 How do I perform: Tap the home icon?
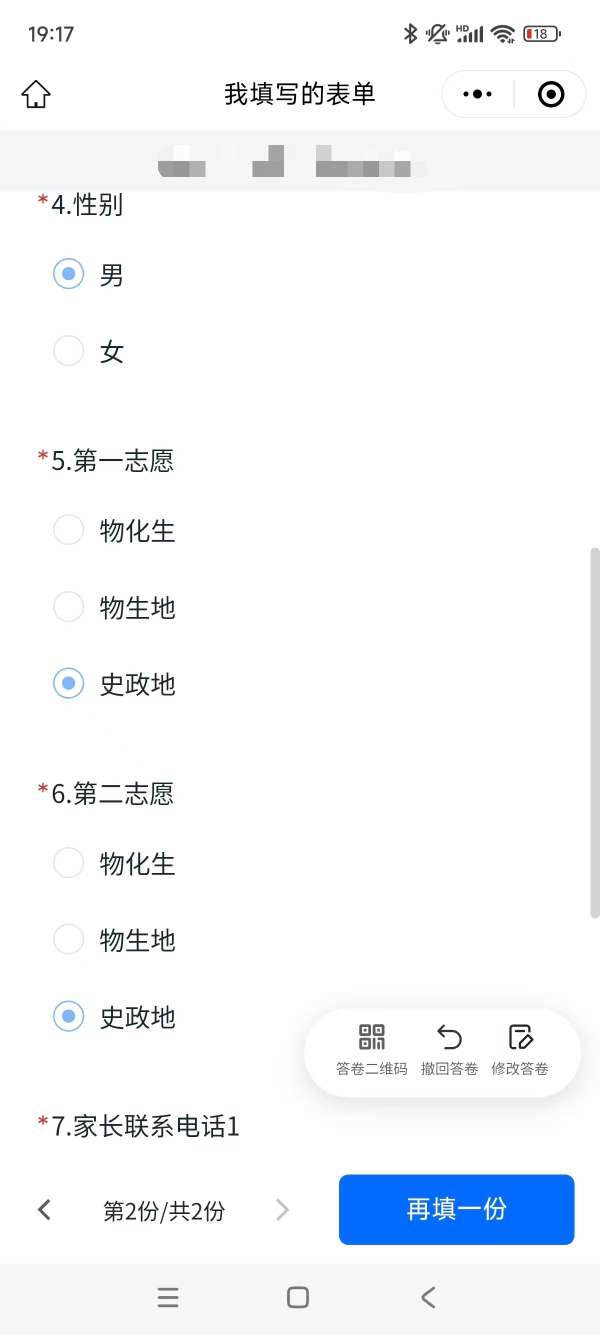(x=36, y=95)
